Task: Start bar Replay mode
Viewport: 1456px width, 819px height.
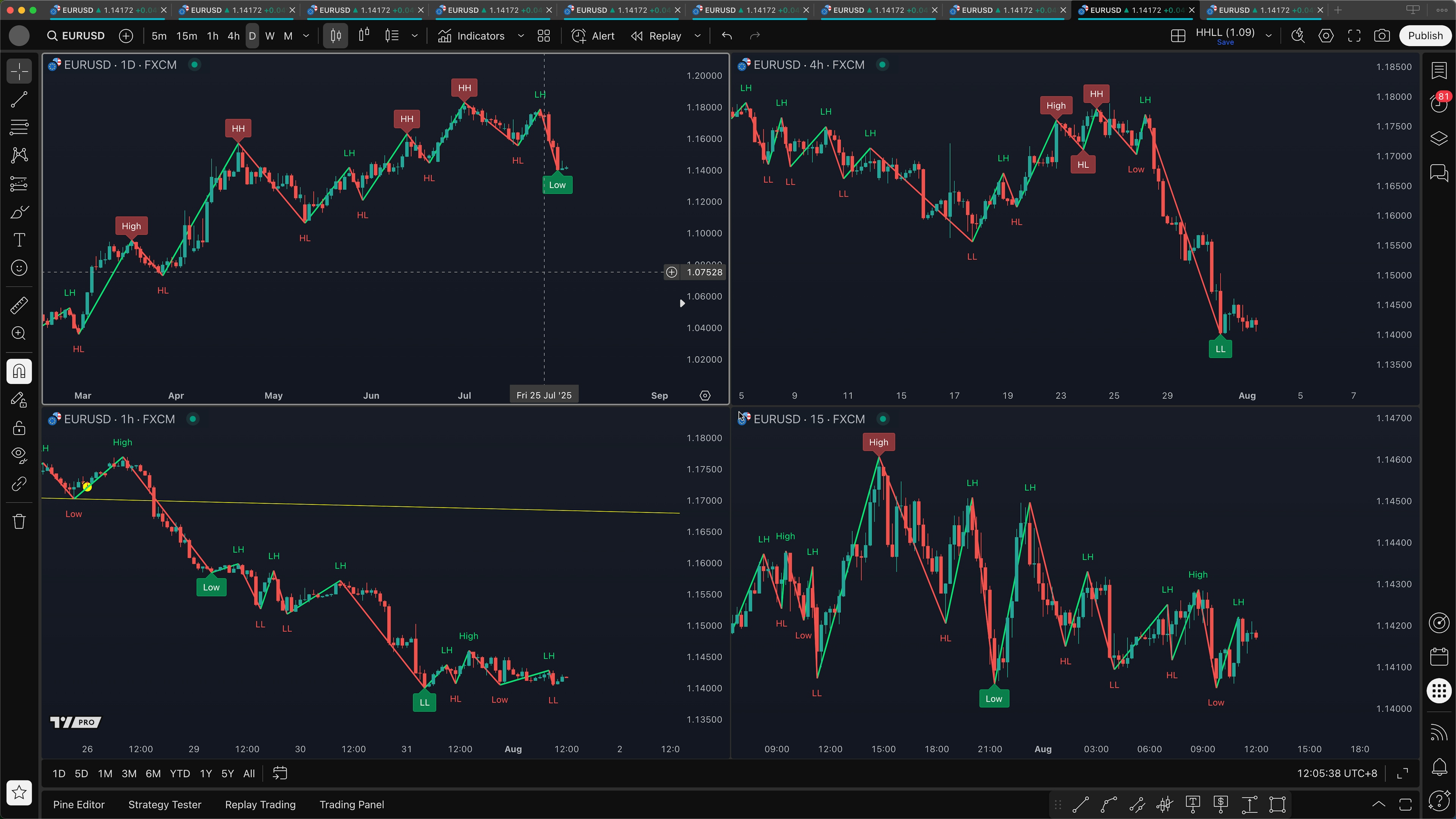Action: click(x=657, y=36)
